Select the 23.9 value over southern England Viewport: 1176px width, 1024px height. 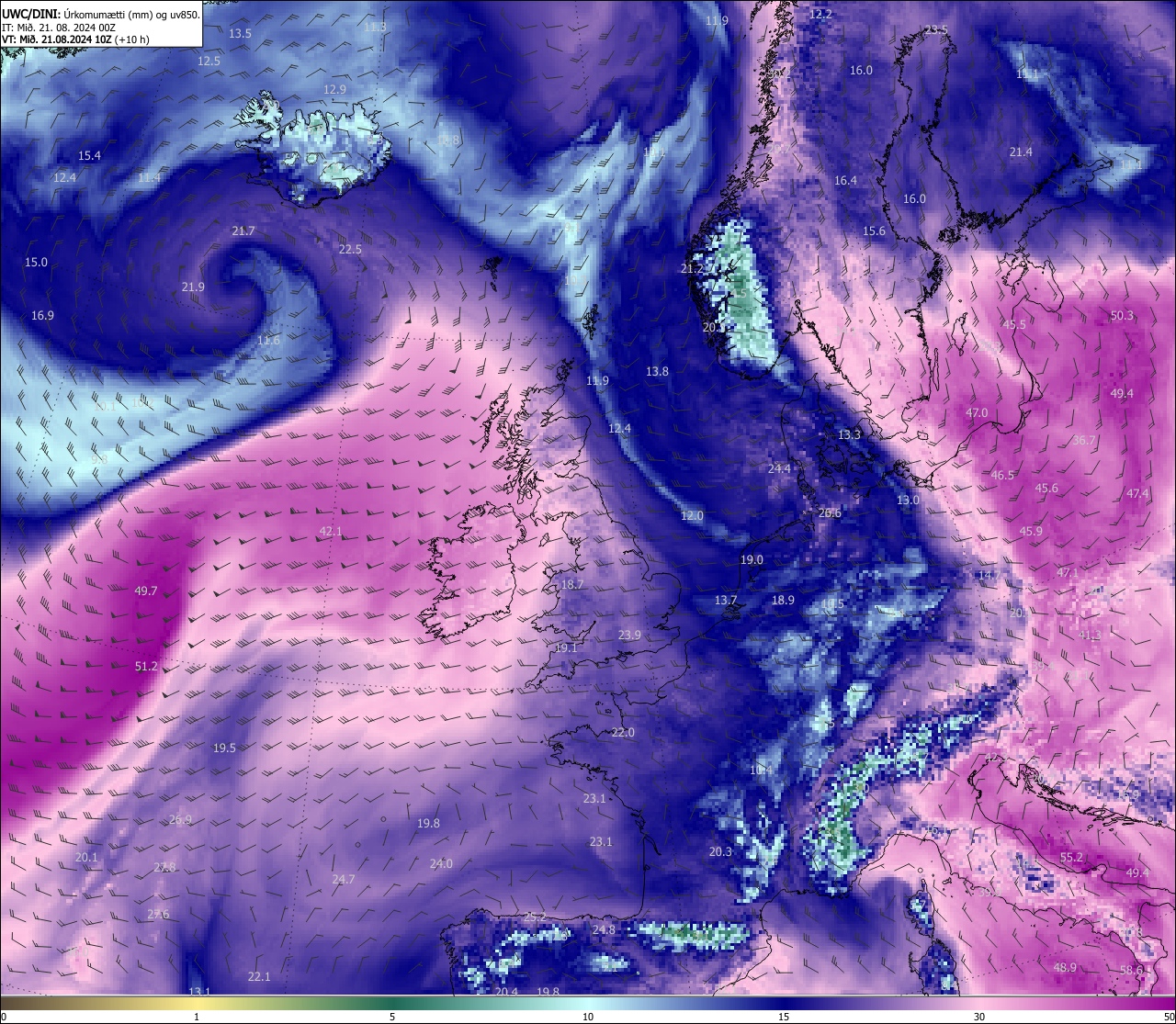[629, 635]
